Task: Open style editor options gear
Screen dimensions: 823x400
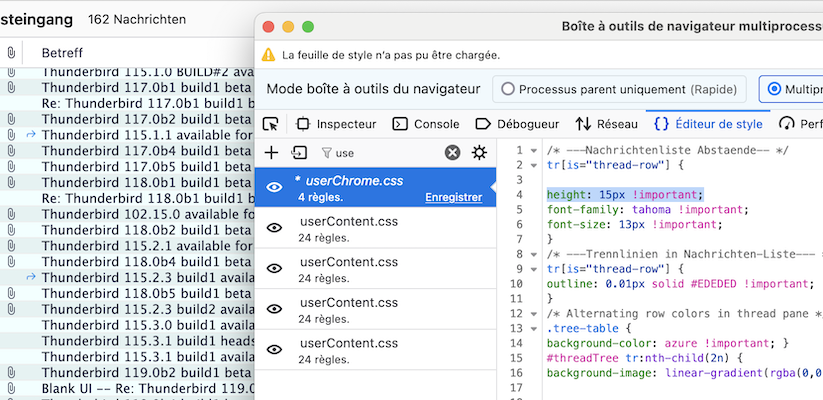Action: pyautogui.click(x=479, y=153)
